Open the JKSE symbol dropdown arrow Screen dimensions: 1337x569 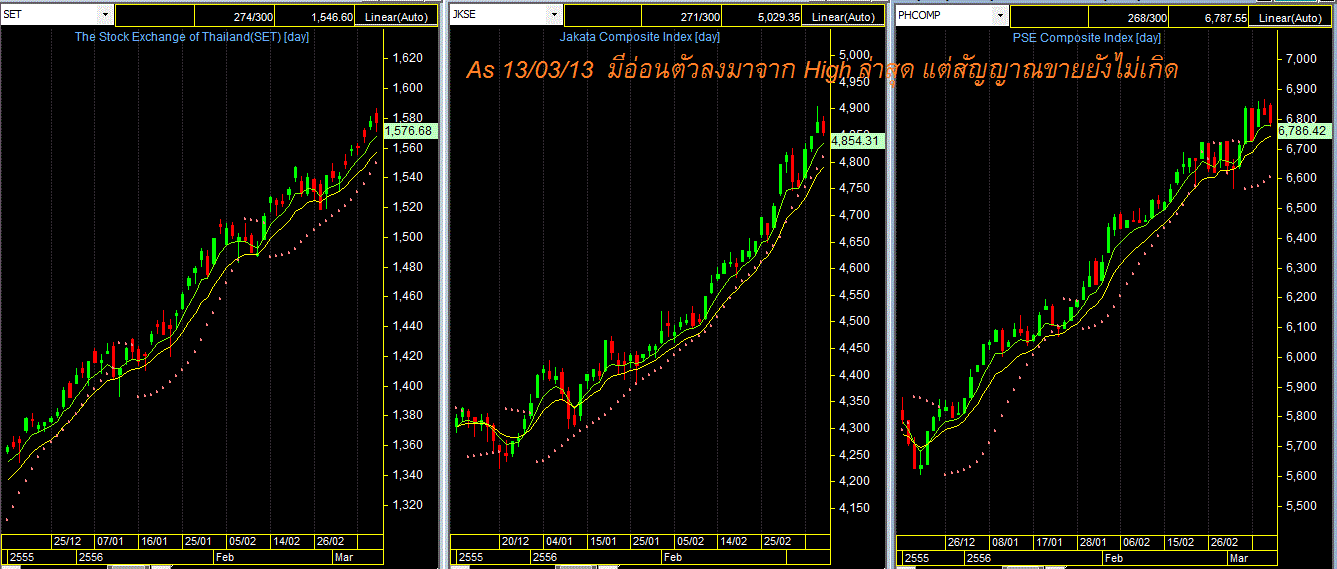554,15
